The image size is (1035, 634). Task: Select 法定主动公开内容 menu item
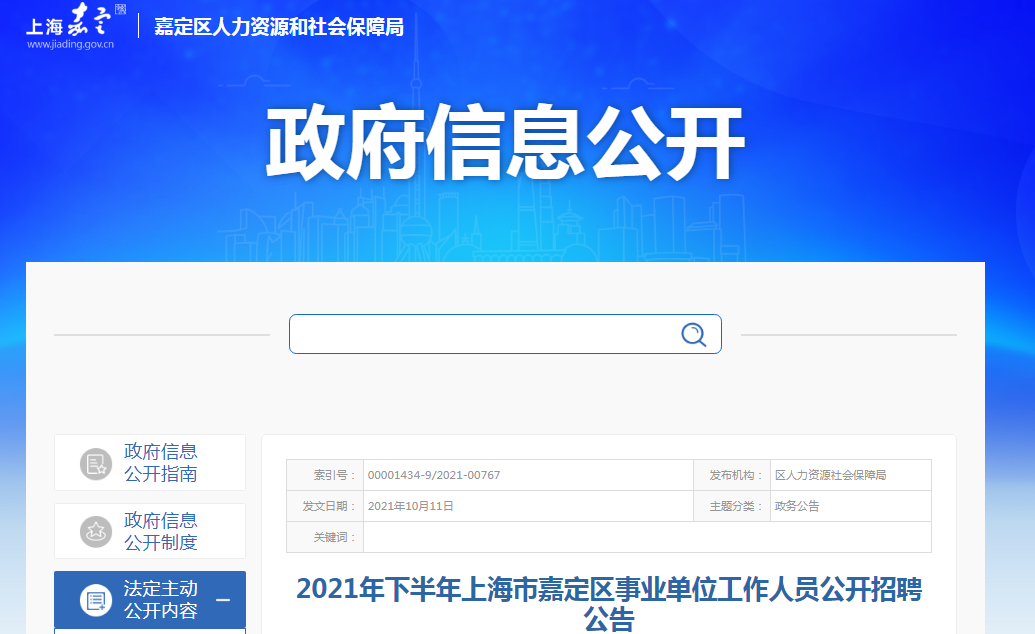click(x=150, y=600)
